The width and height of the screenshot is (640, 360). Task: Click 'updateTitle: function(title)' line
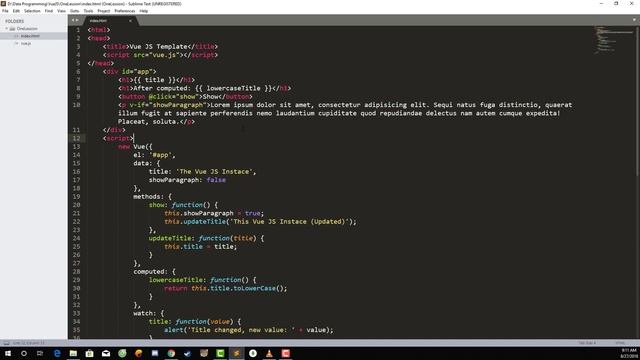click(206, 238)
